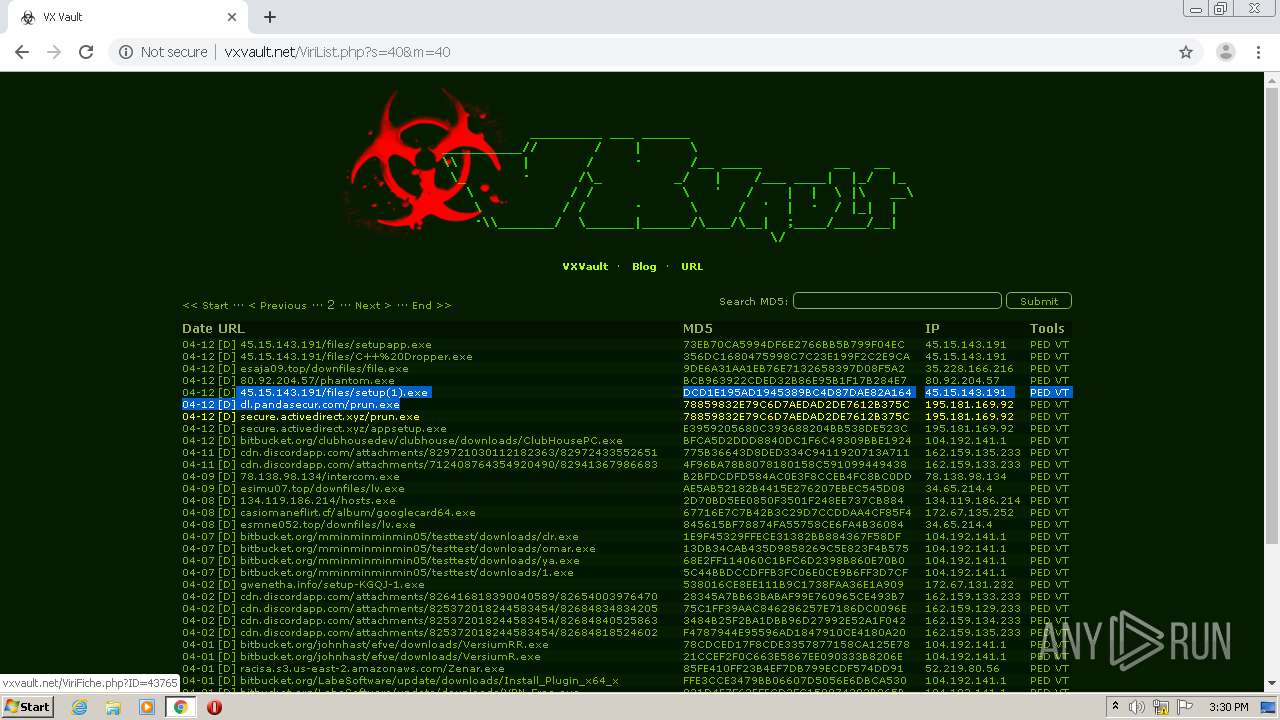Close the VX Vault tab
Screen dimensions: 1280x720
(232, 17)
